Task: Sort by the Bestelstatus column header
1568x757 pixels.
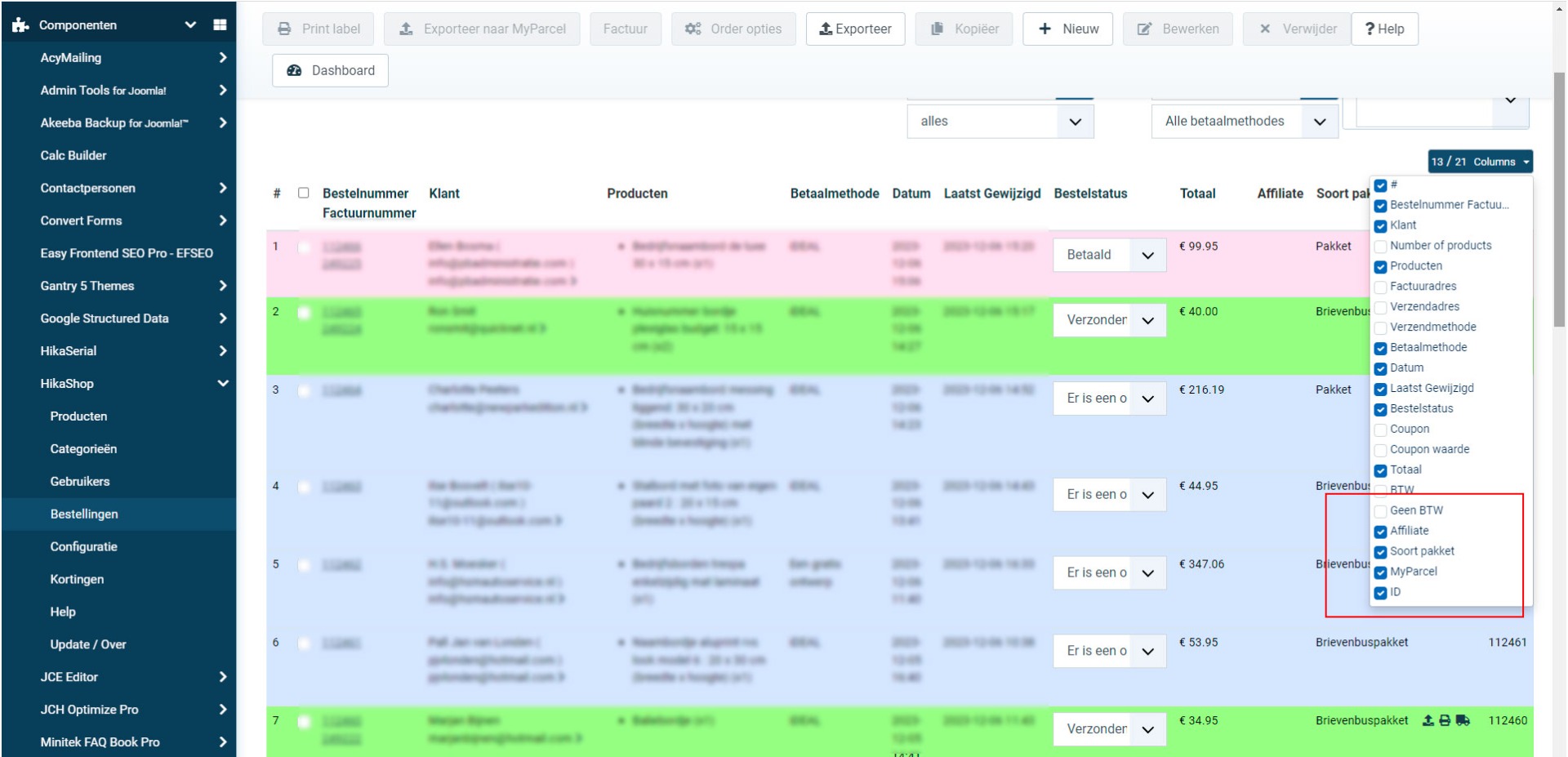Action: (1090, 194)
